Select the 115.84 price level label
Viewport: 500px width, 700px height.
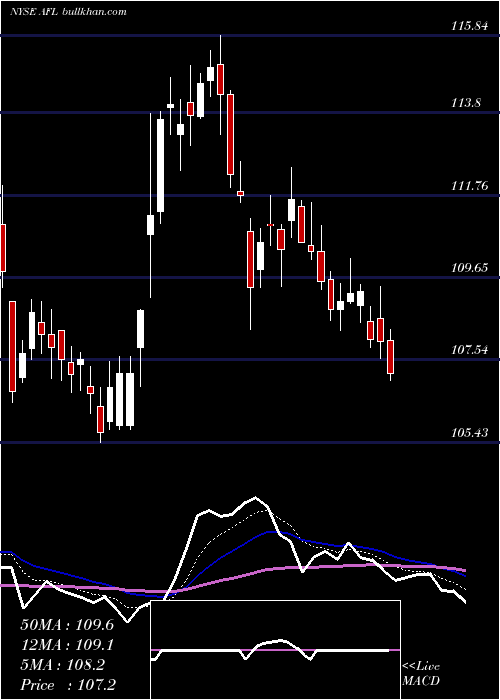click(469, 26)
